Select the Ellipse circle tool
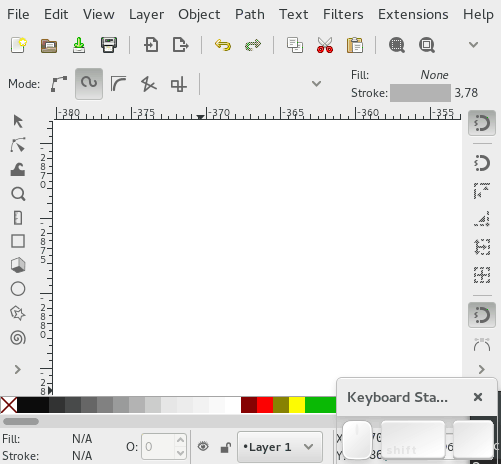The width and height of the screenshot is (501, 464). [18, 289]
